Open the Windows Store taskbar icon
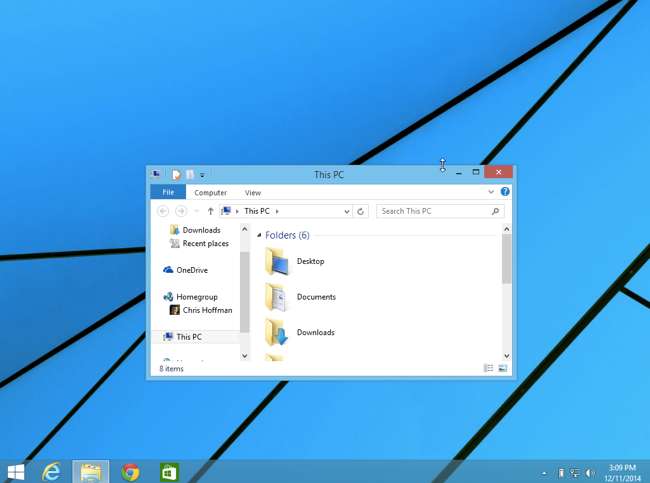The image size is (650, 483). pos(169,471)
